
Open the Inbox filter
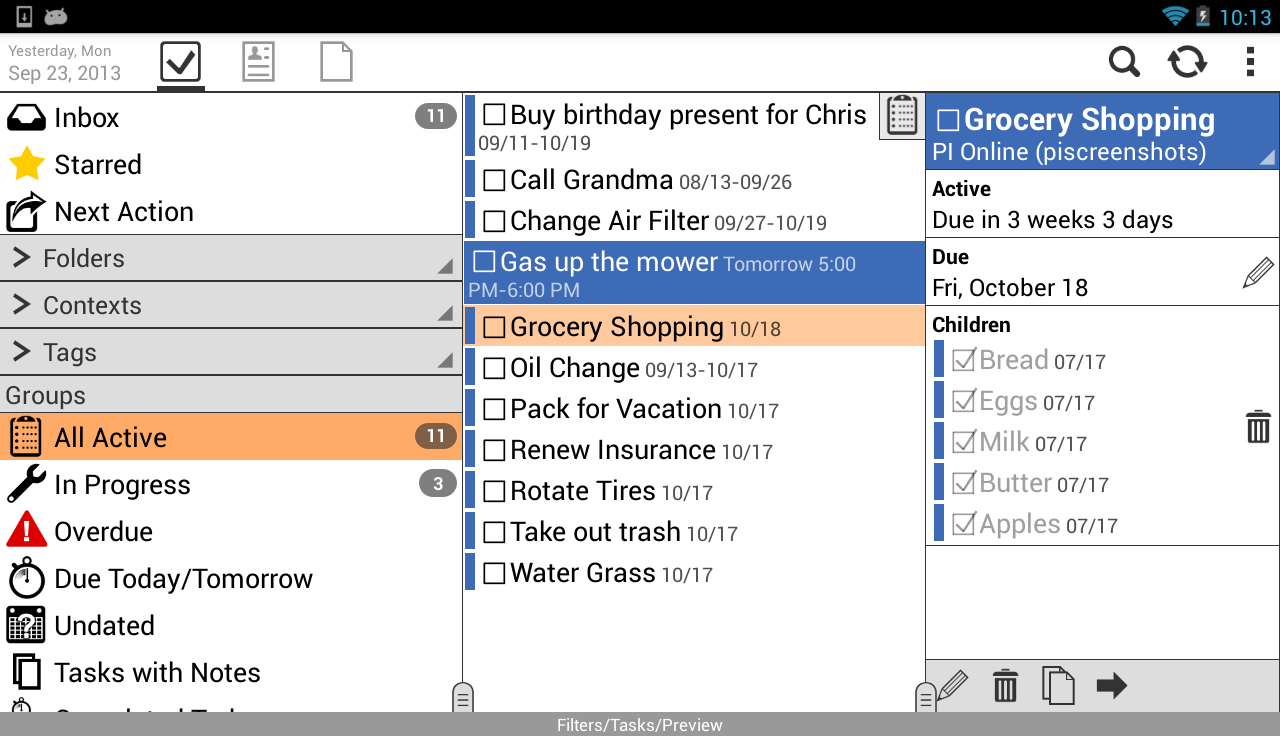tap(87, 118)
